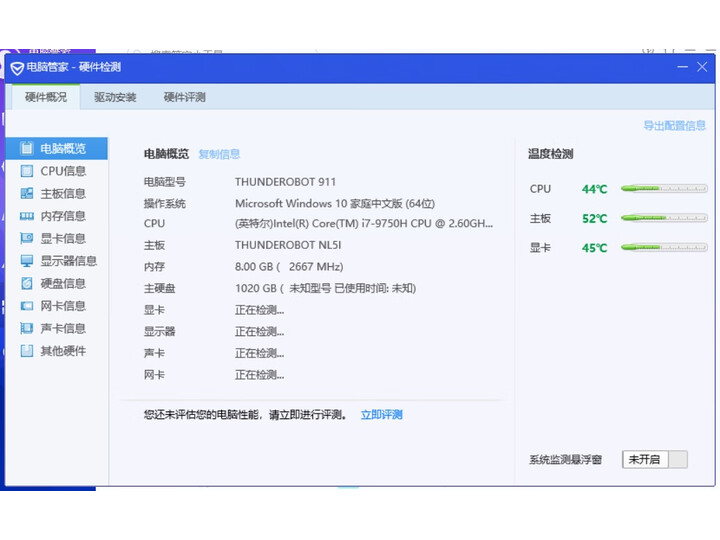
Task: Click the 温度检测 heading
Action: 551,154
